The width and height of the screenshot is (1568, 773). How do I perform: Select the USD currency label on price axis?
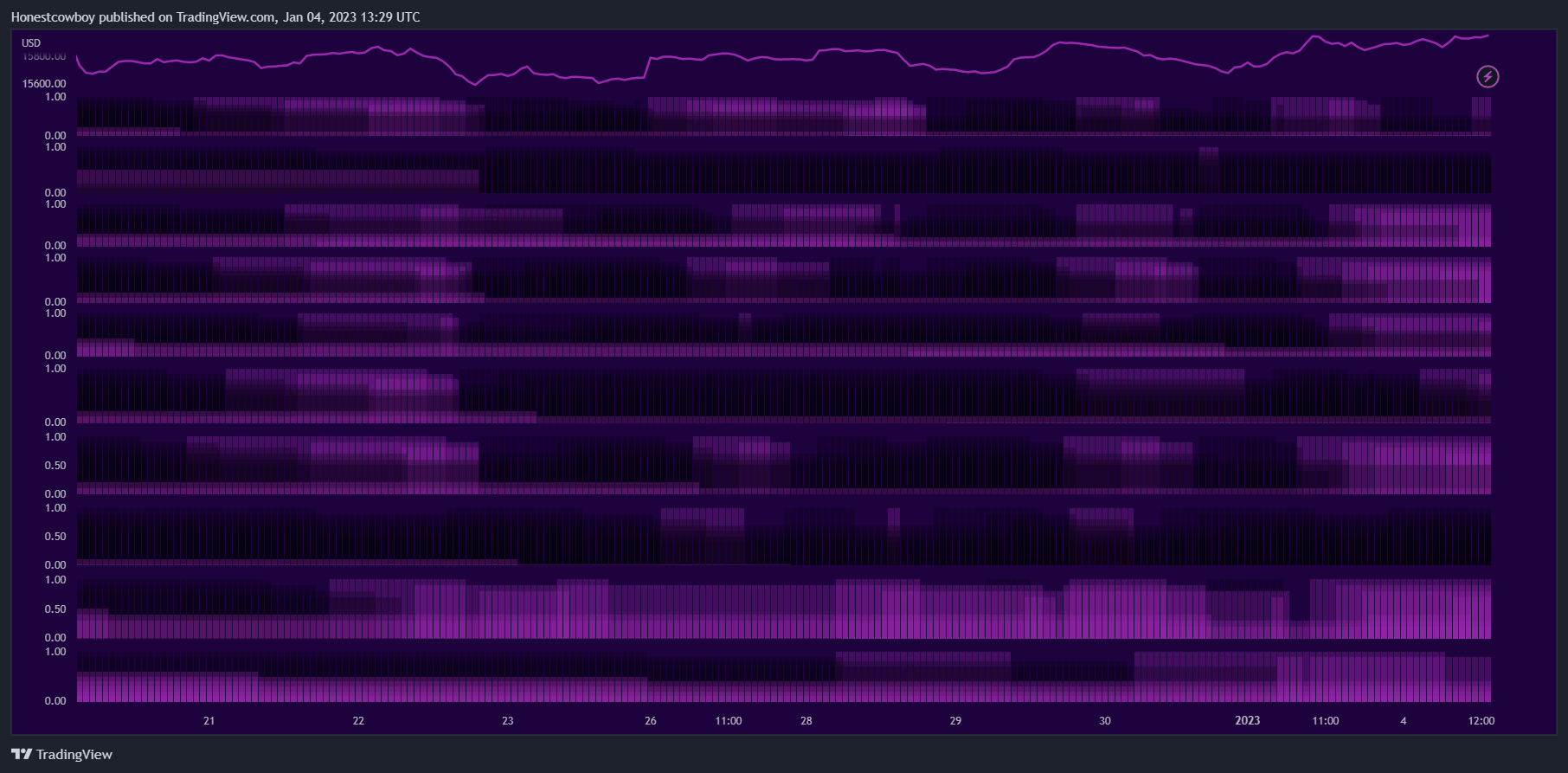tap(31, 43)
